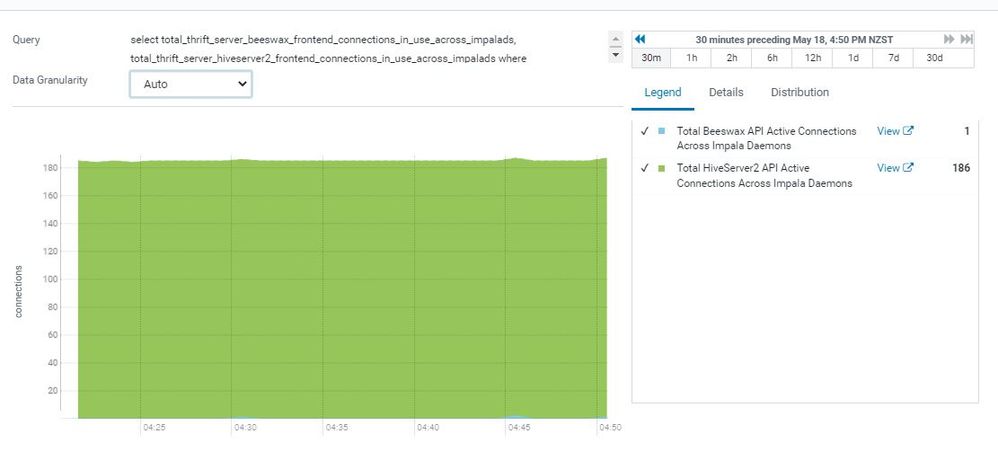
Task: Set time range to 1h
Action: click(691, 58)
